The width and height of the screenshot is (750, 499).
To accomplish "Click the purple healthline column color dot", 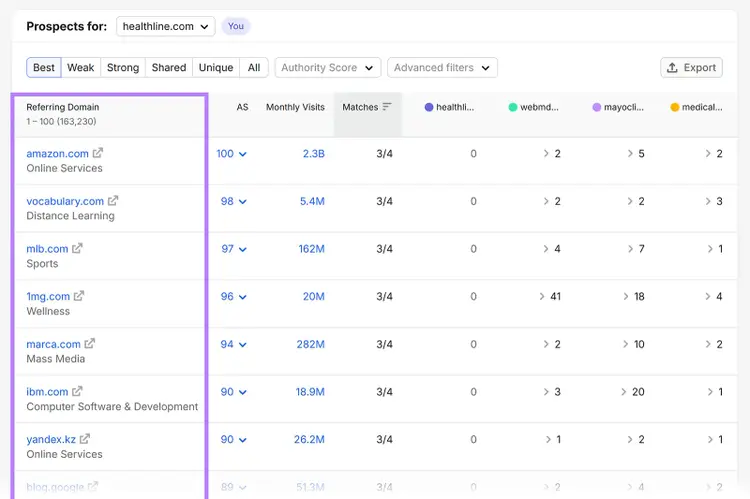I will click(x=429, y=107).
